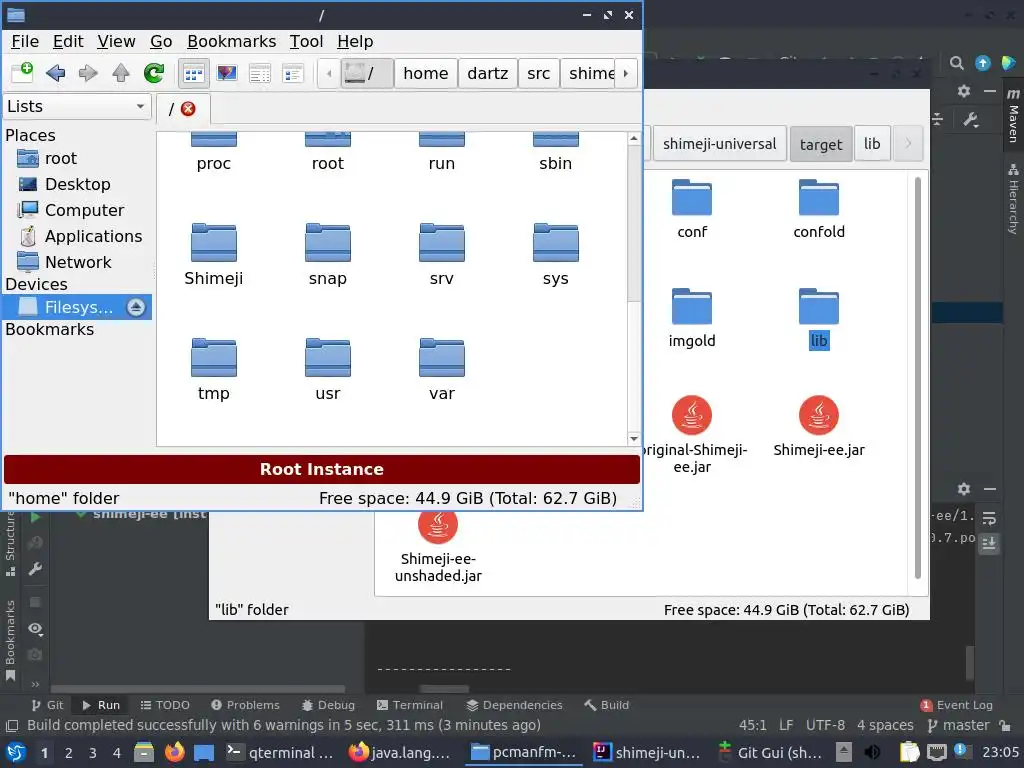Select the conf folder in background window
Viewport: 1024px width, 768px height.
tap(692, 210)
